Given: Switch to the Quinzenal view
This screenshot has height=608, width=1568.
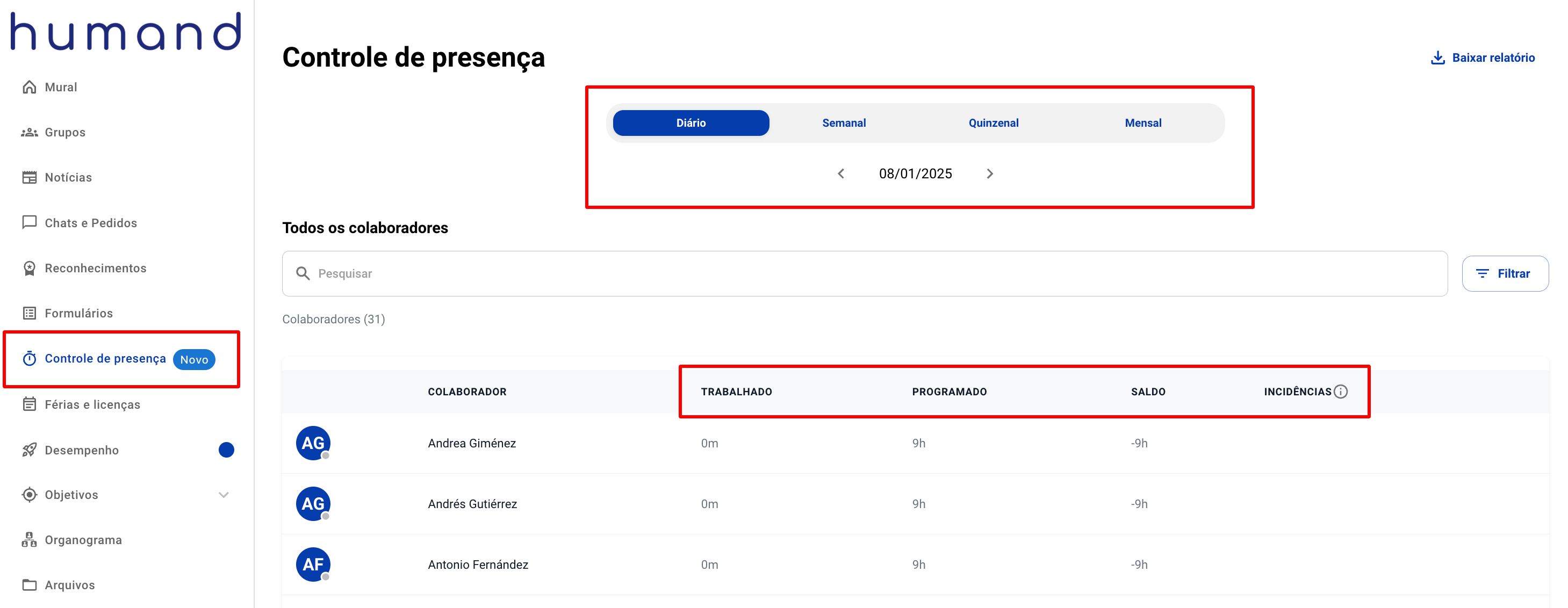Looking at the screenshot, I should (994, 123).
